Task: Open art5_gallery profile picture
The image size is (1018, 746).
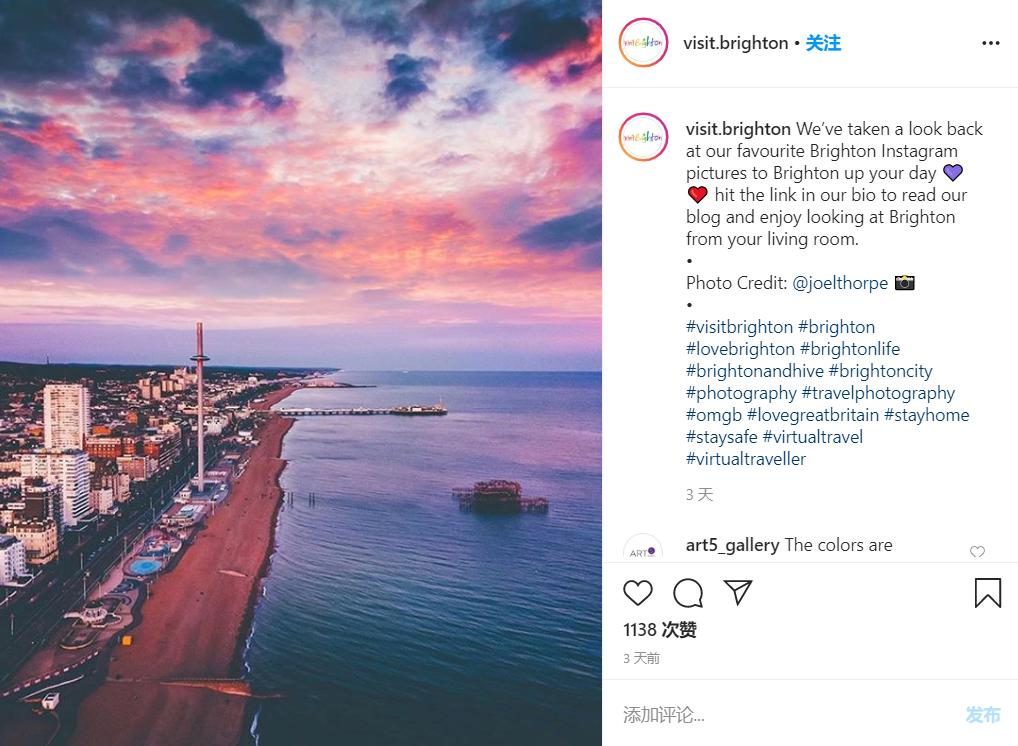Action: point(643,551)
